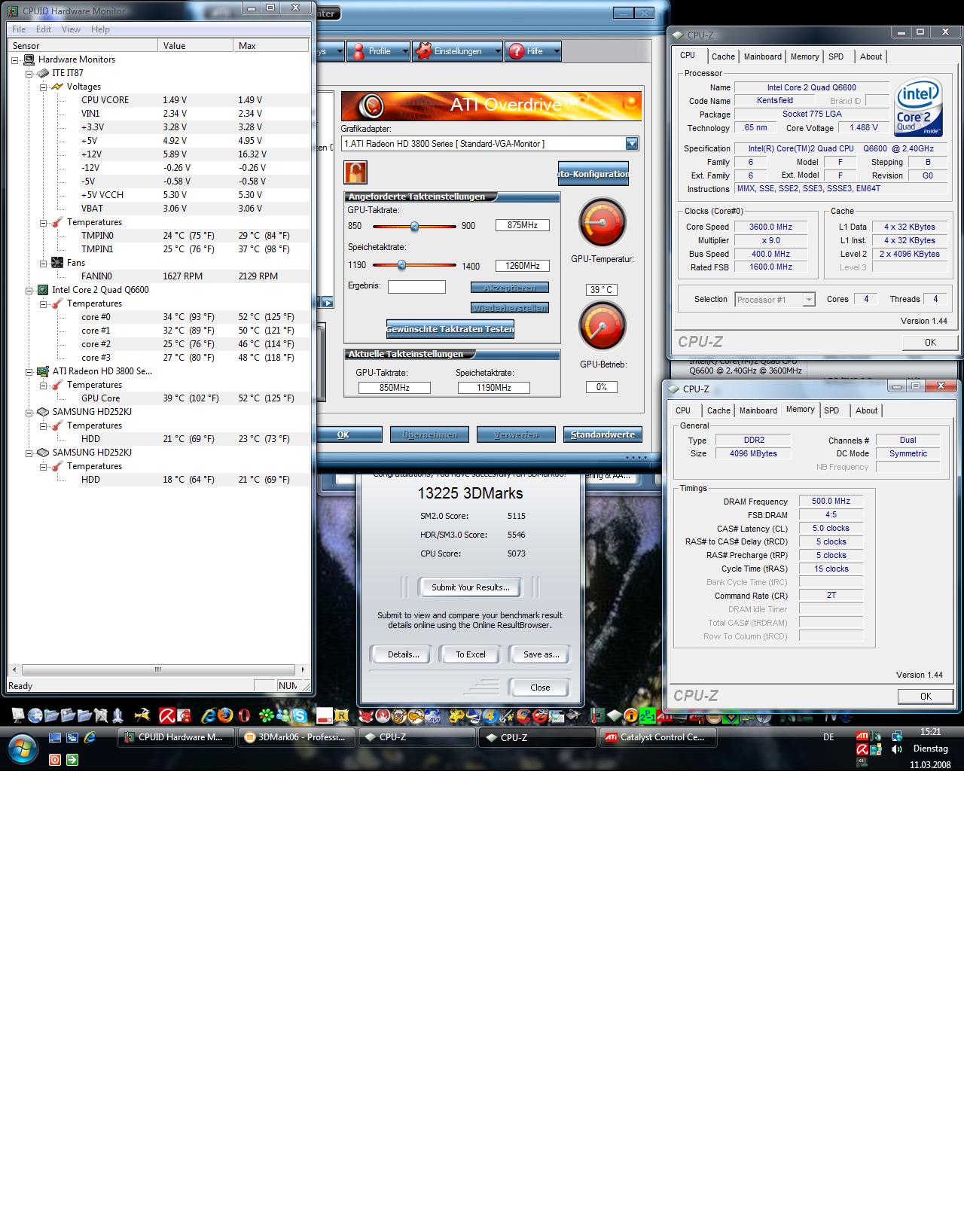Open the Windows Start orb
Screen dimensions: 964x1232
[x=23, y=749]
